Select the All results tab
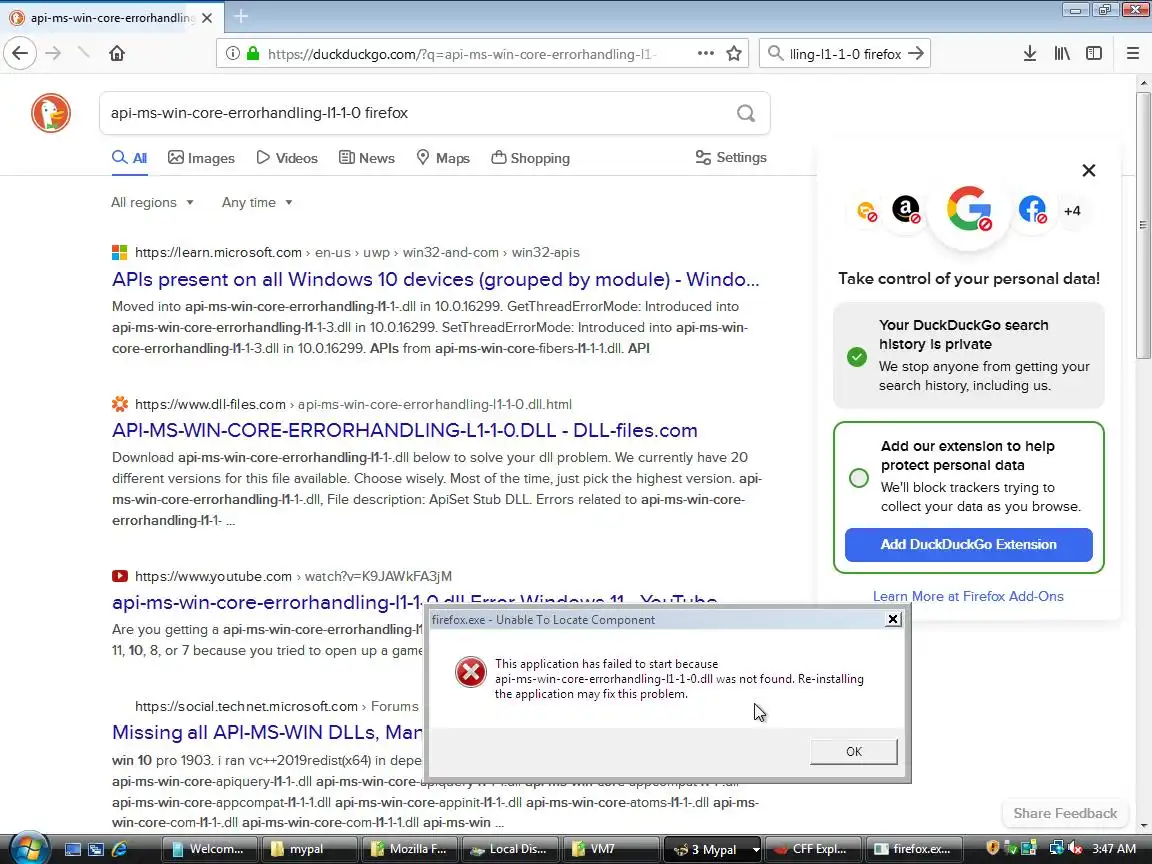Viewport: 1152px width, 864px height. (x=129, y=157)
